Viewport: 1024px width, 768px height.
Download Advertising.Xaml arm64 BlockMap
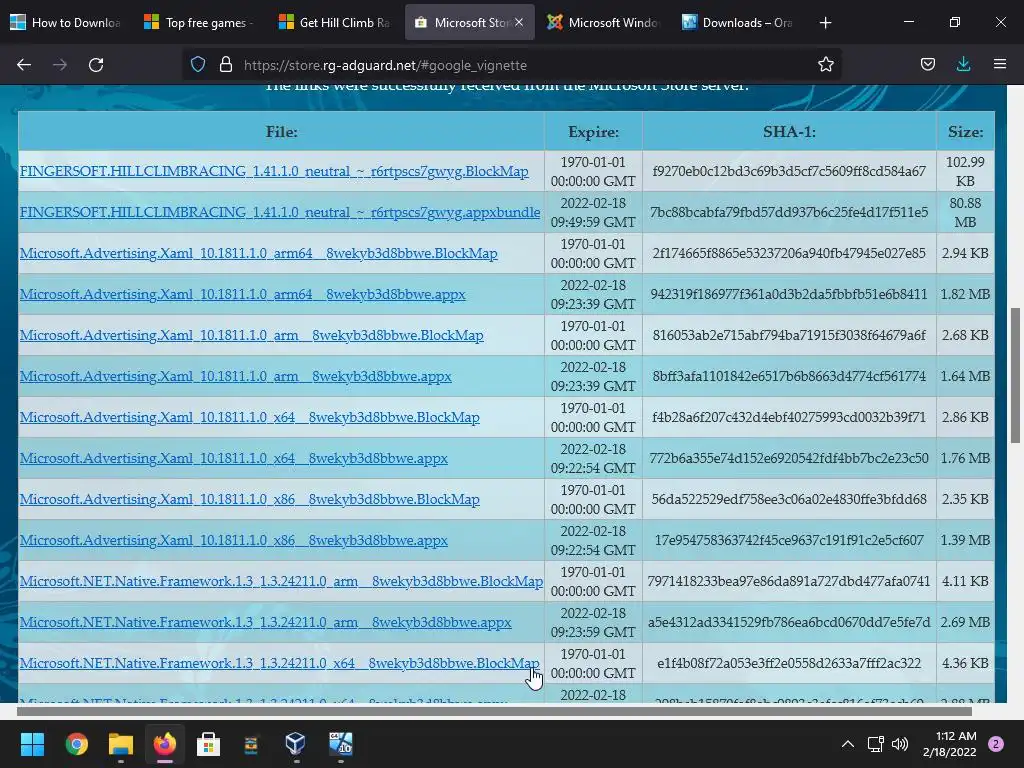[259, 253]
